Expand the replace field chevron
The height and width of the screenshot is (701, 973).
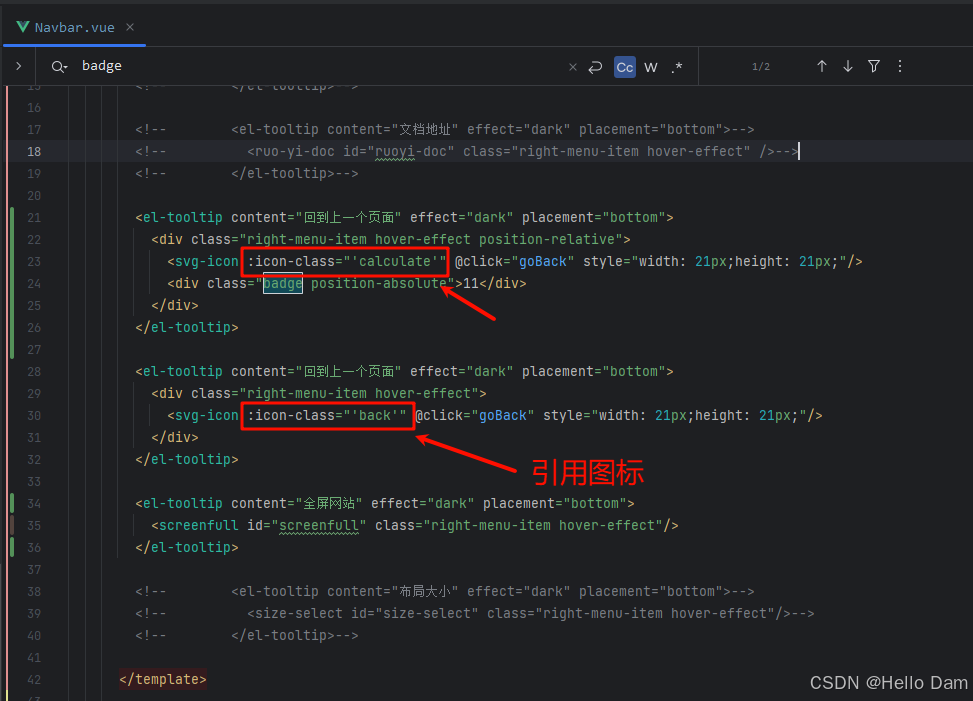(19, 66)
